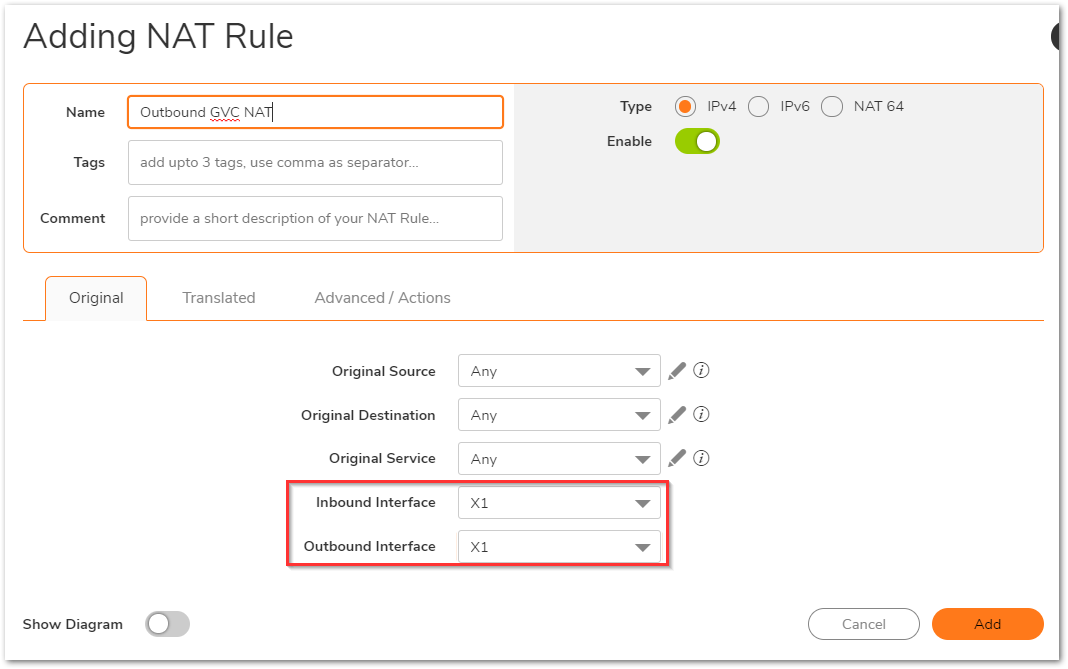Select the IPv4 type radio button
This screenshot has width=1068, height=669.
tap(685, 106)
